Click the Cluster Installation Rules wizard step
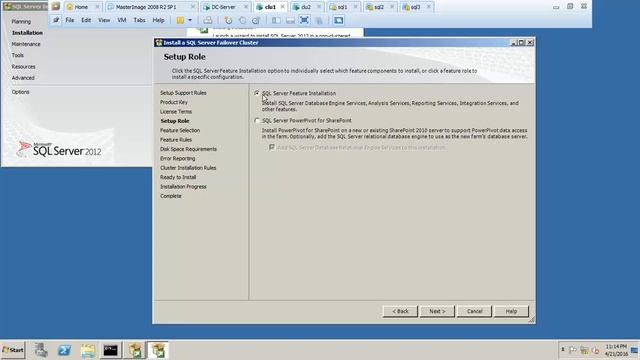 coord(188,168)
